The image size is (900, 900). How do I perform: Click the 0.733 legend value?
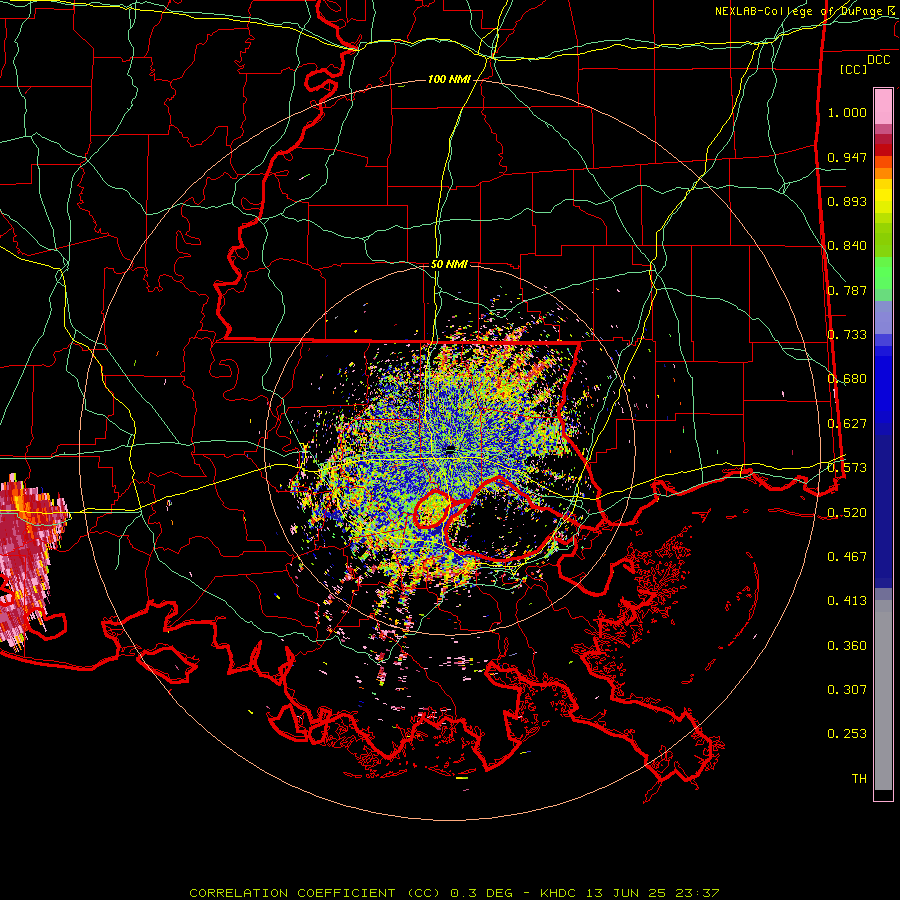point(847,335)
